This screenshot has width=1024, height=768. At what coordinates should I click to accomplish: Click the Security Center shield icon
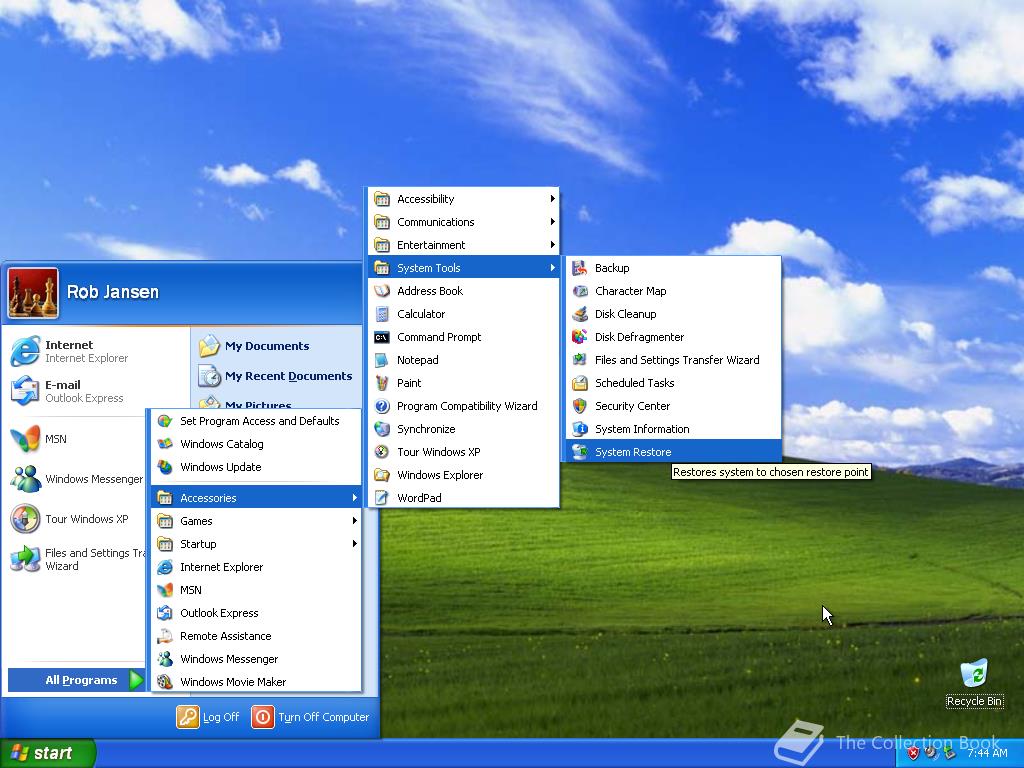coord(579,406)
